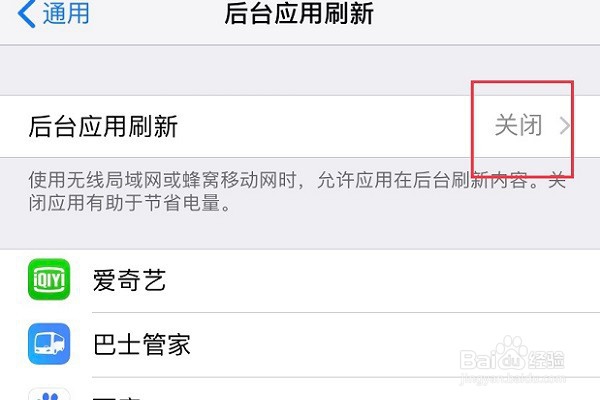The image size is (600, 400).
Task: Change the 关闭 value option
Action: [518, 126]
